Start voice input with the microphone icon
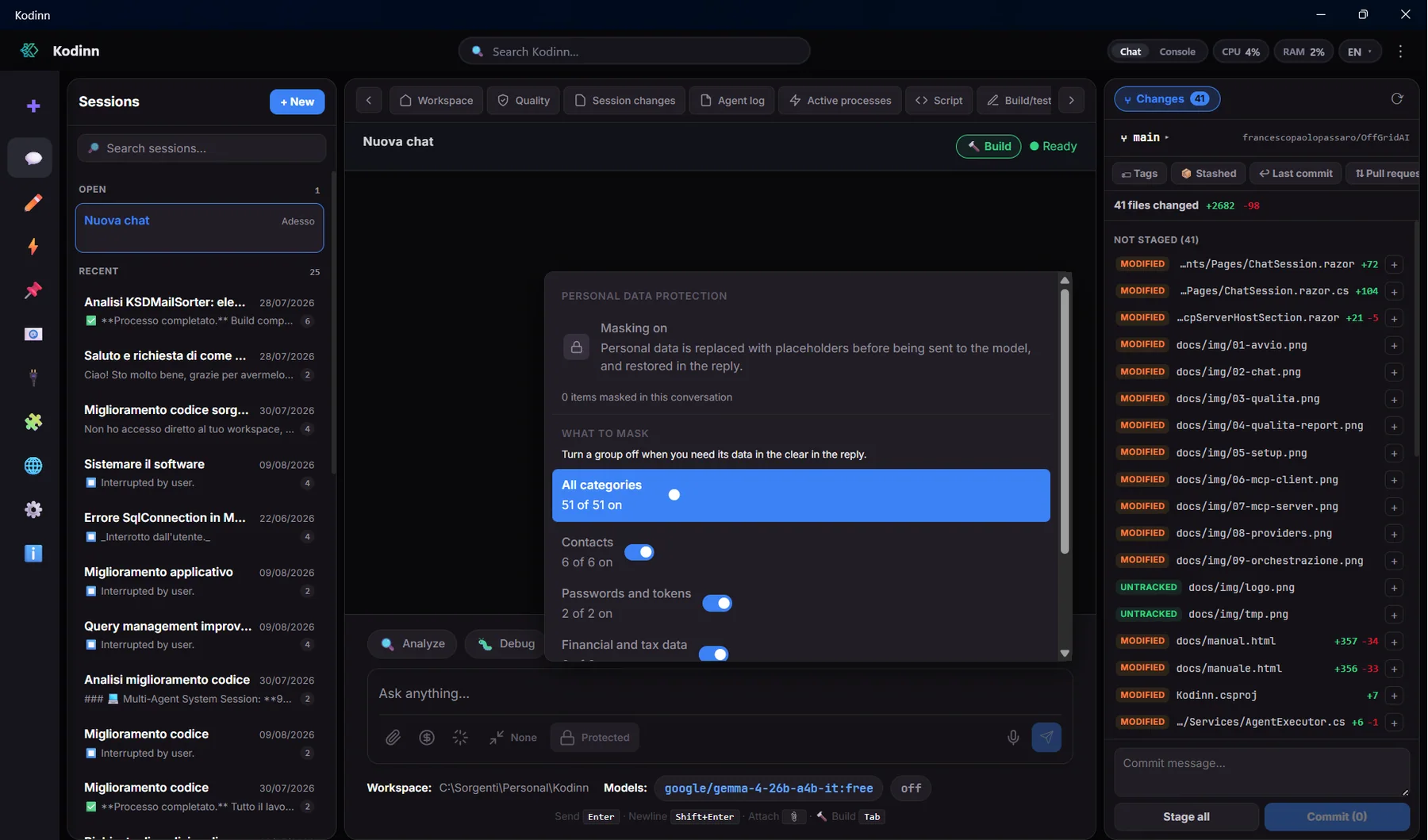This screenshot has width=1428, height=840. point(1013,738)
